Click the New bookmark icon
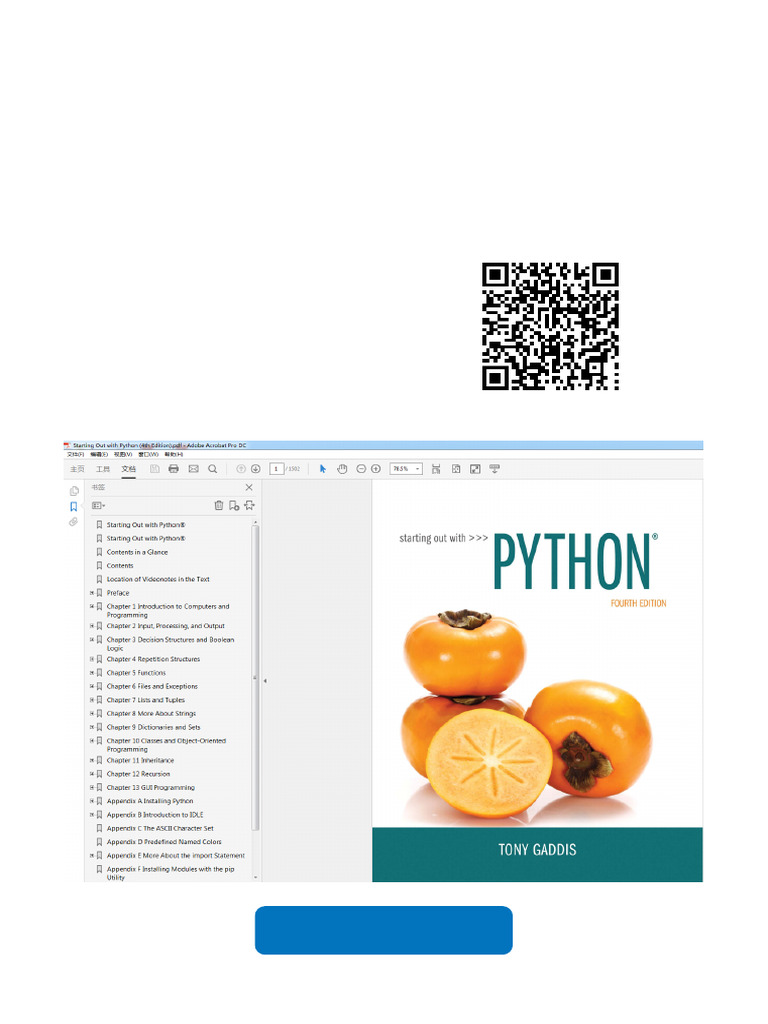768x1024 pixels. point(234,505)
